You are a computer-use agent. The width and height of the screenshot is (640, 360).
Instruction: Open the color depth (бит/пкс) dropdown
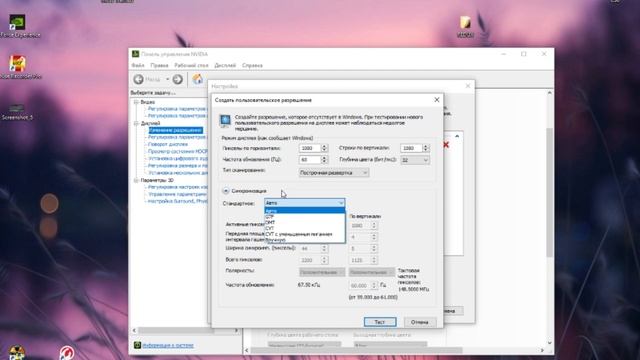(x=415, y=160)
